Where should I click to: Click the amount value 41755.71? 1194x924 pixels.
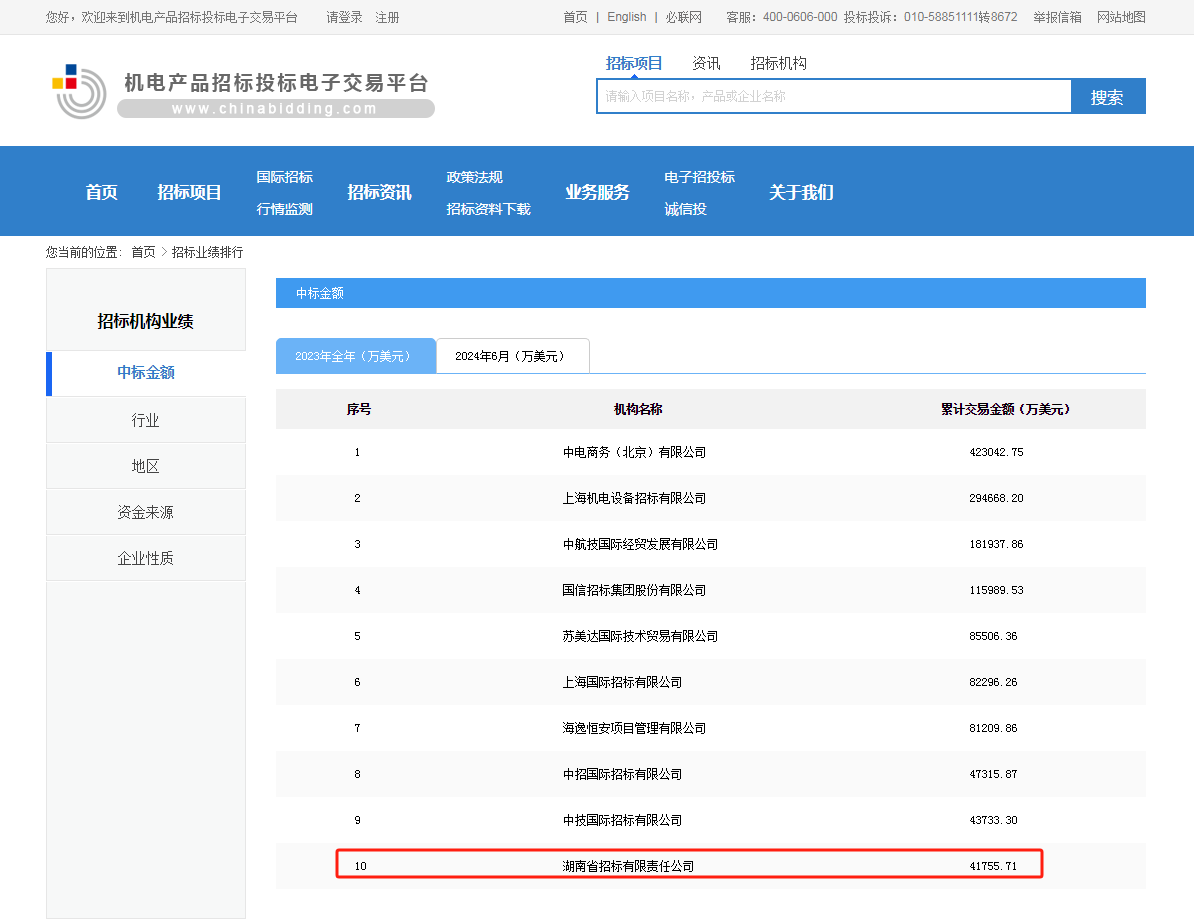993,866
